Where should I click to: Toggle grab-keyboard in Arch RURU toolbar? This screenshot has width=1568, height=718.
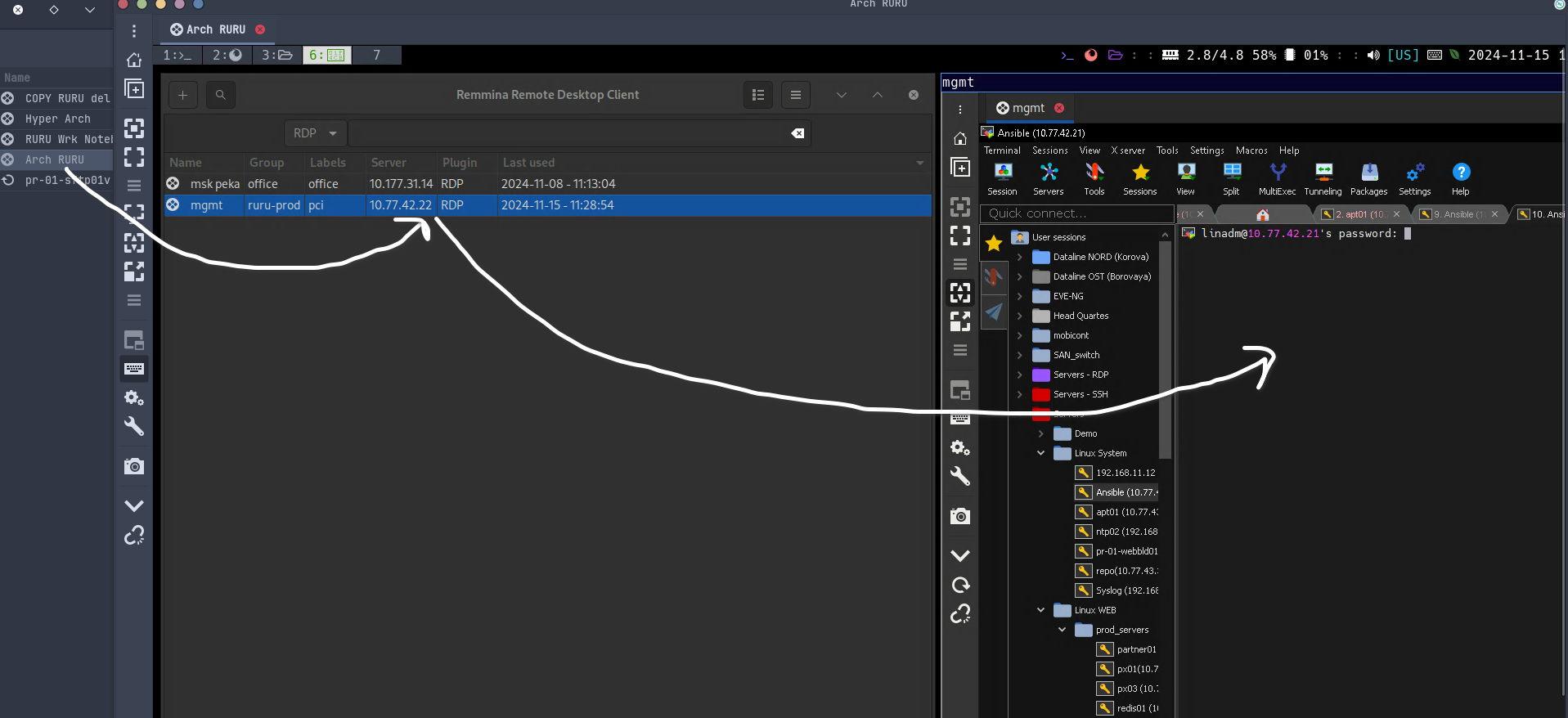[134, 369]
